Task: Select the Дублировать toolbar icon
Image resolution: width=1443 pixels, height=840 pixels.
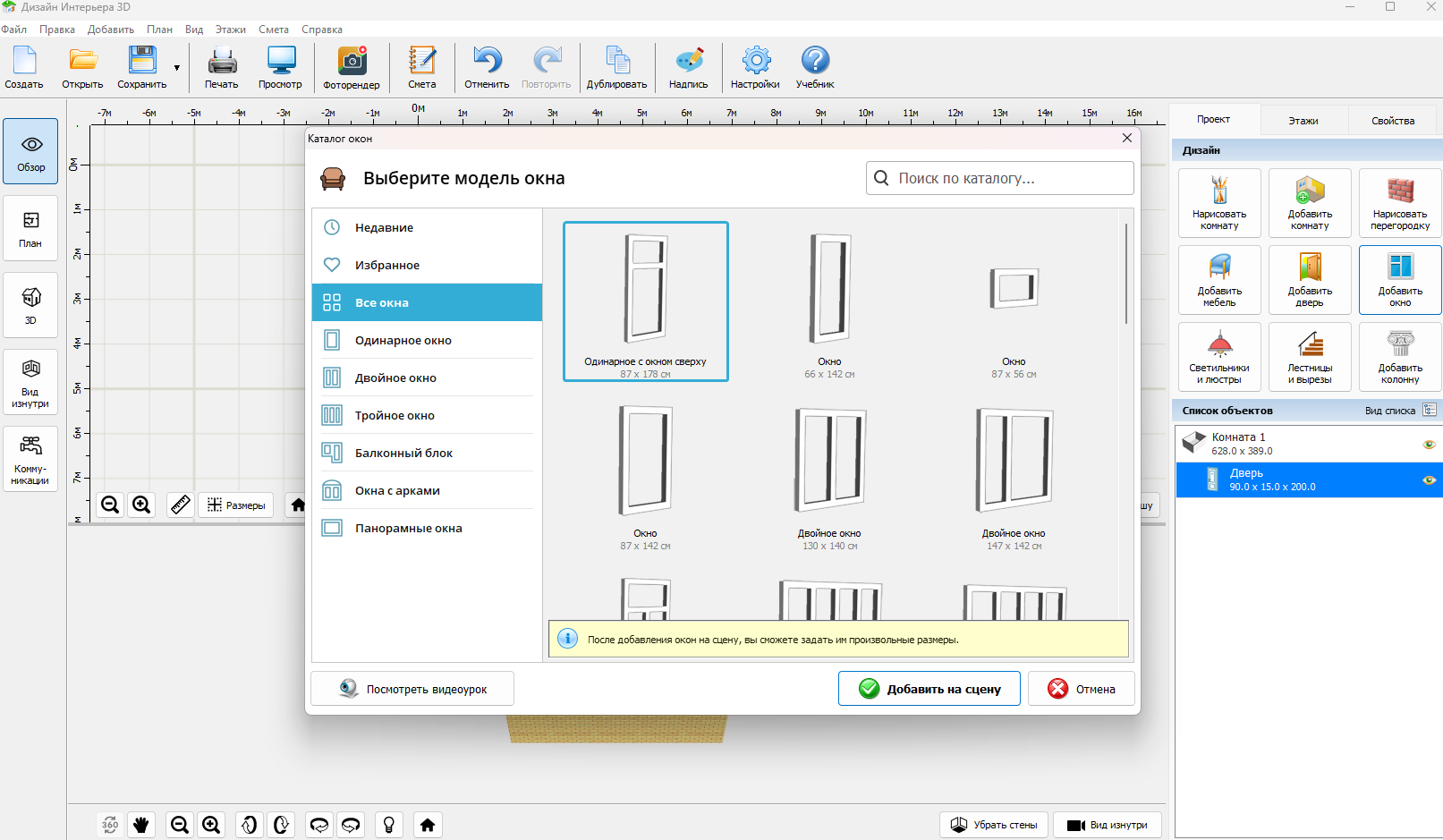Action: (x=616, y=68)
